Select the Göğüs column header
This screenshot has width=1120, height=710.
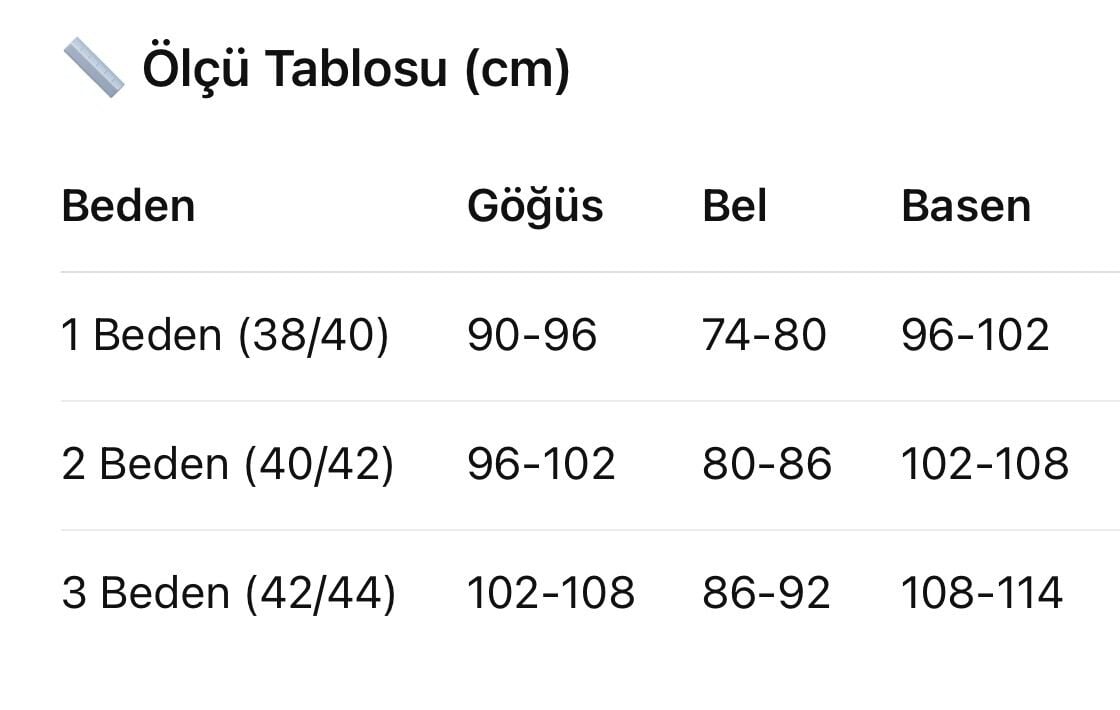(x=535, y=206)
